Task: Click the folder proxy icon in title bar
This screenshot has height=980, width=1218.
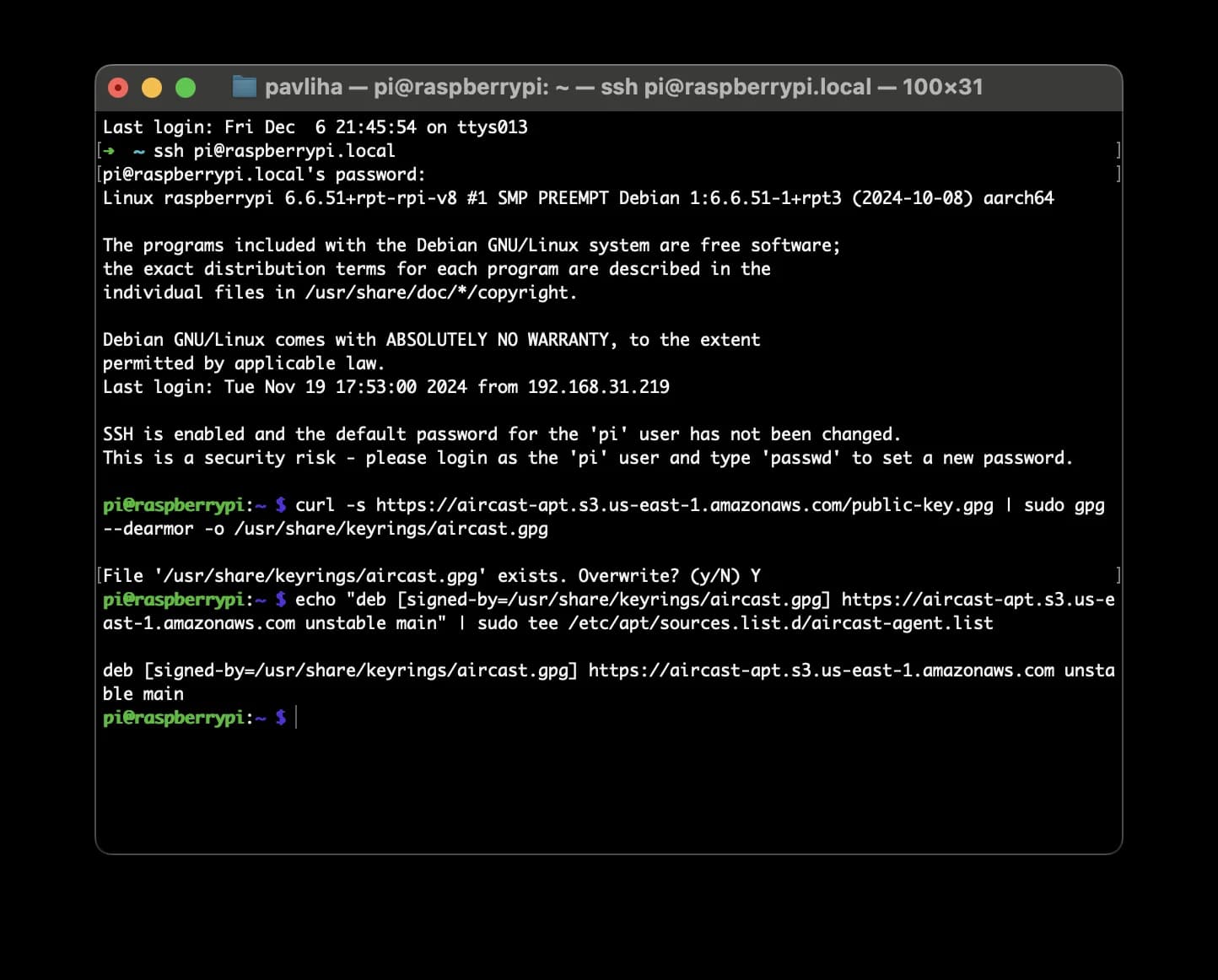Action: (245, 87)
